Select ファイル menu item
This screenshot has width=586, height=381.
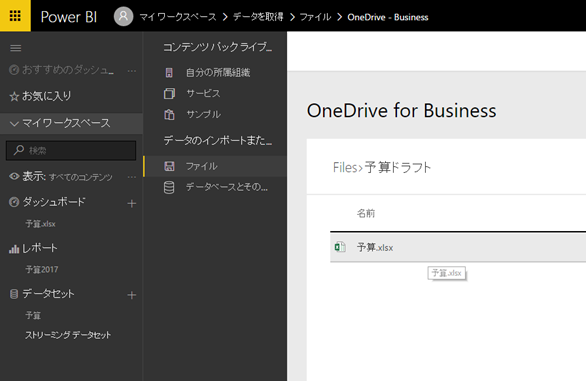click(215, 166)
